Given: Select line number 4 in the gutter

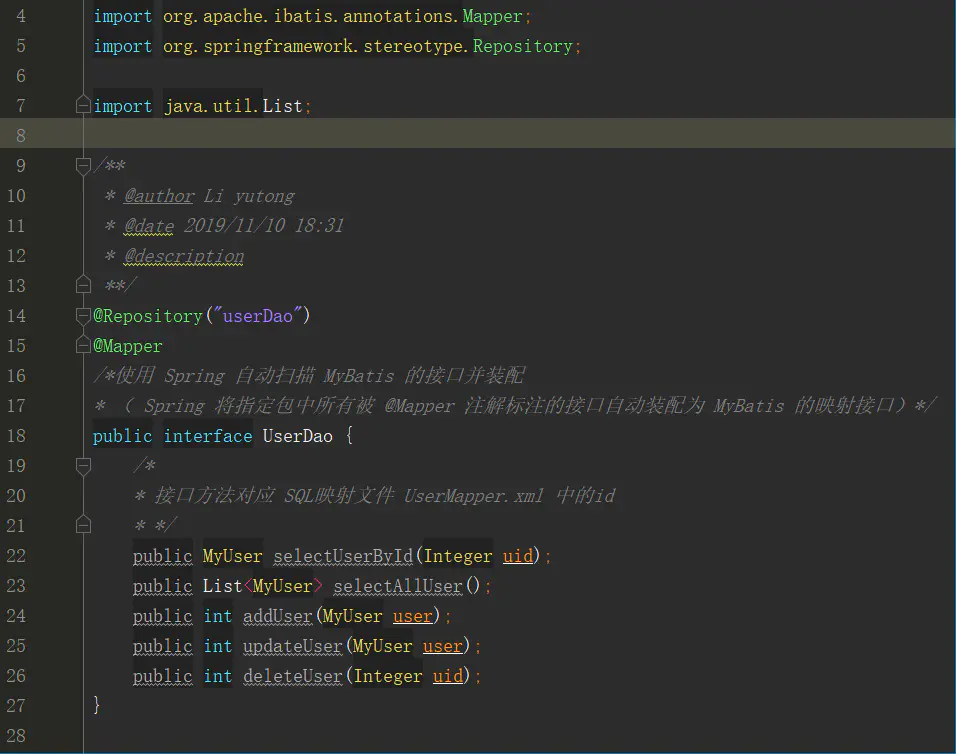Looking at the screenshot, I should coord(21,16).
